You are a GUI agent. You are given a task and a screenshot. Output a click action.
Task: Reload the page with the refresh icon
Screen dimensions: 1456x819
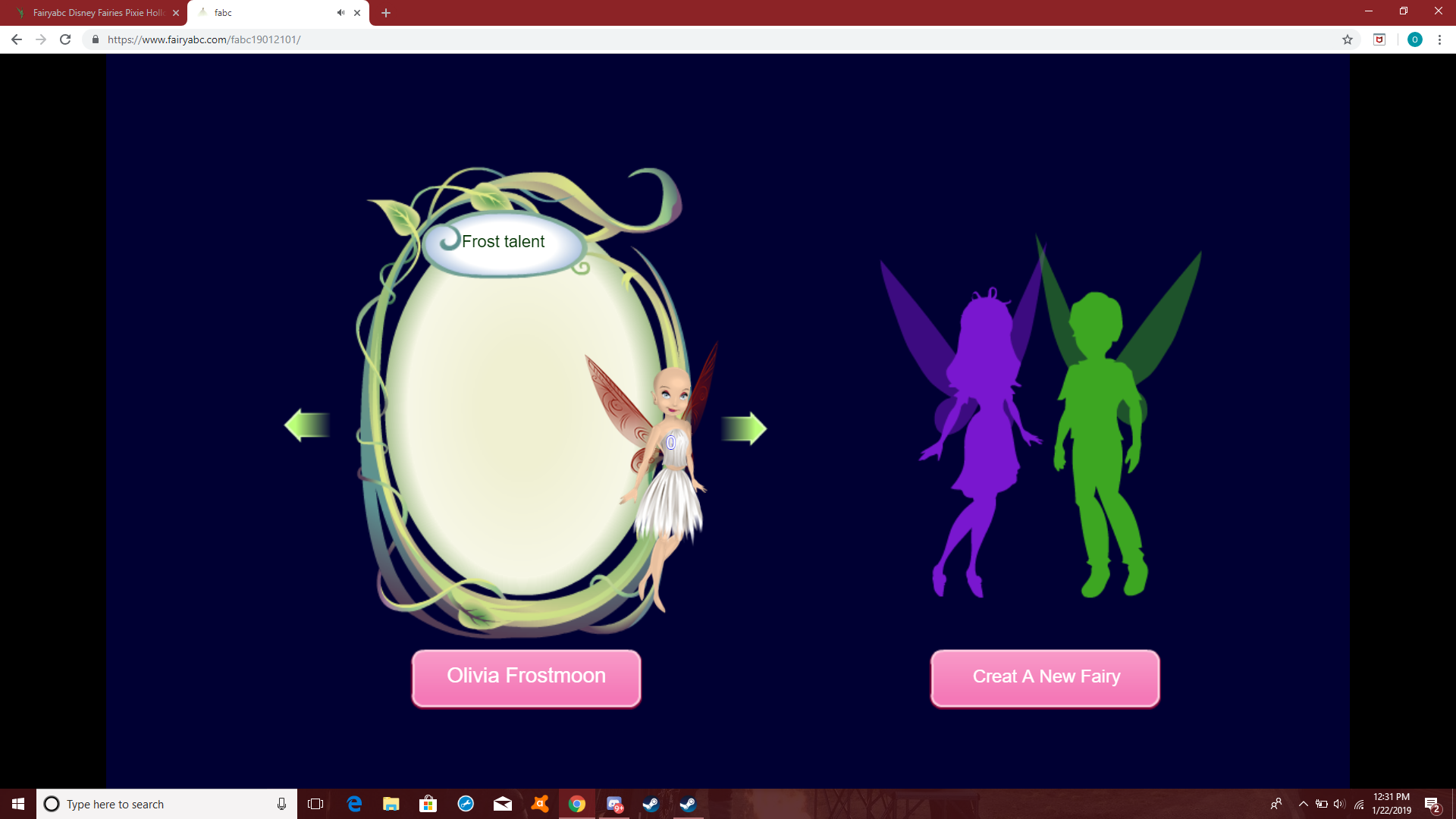(x=65, y=39)
